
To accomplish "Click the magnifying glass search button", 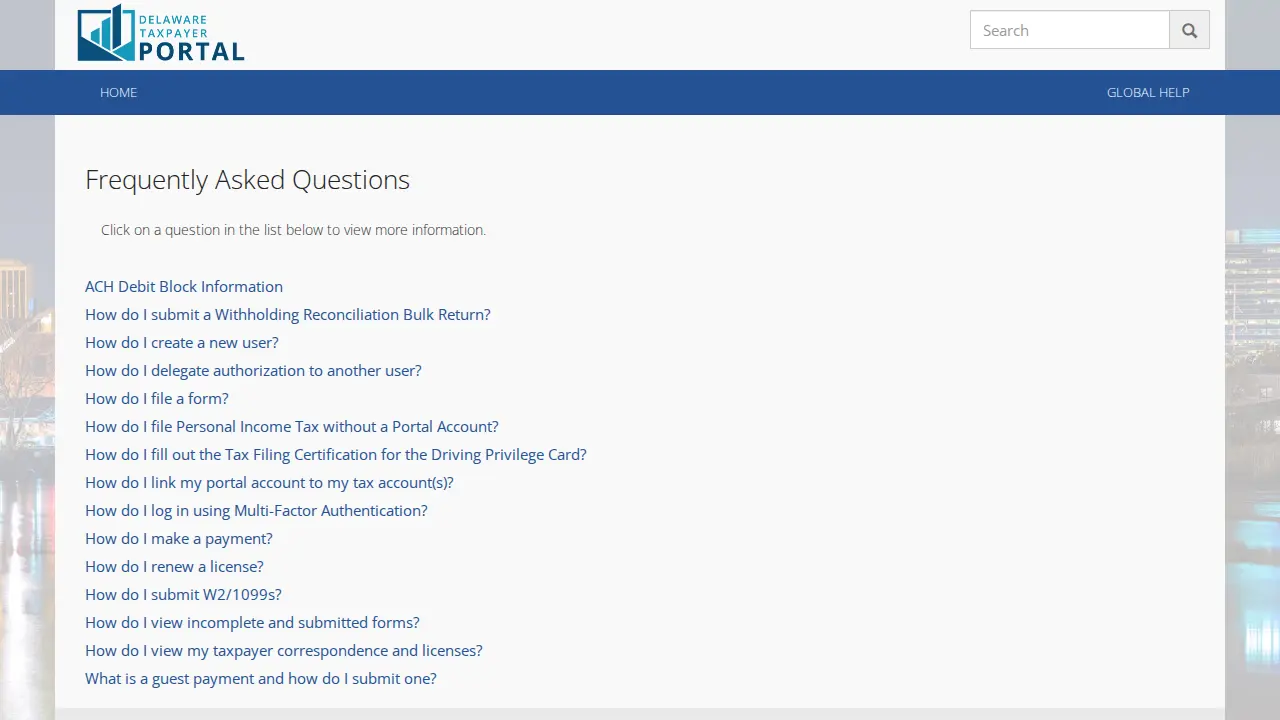I will [x=1189, y=30].
